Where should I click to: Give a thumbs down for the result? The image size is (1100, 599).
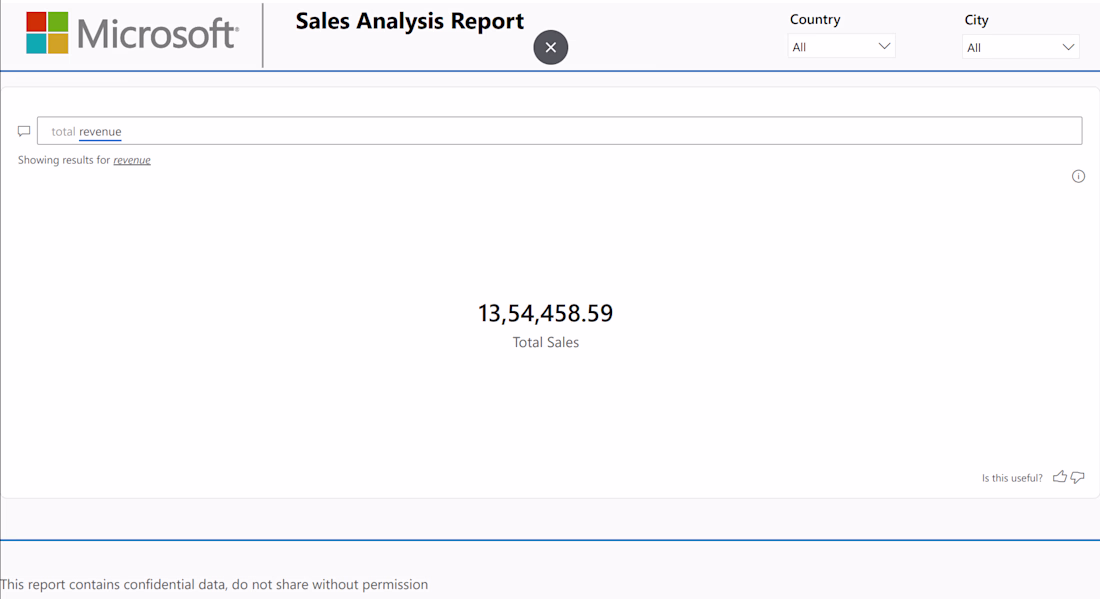coord(1078,478)
